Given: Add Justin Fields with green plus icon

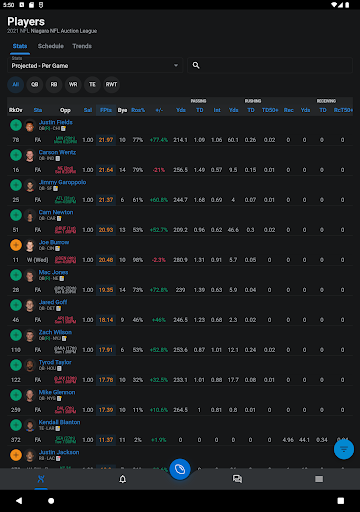Looking at the screenshot, I should point(16,125).
